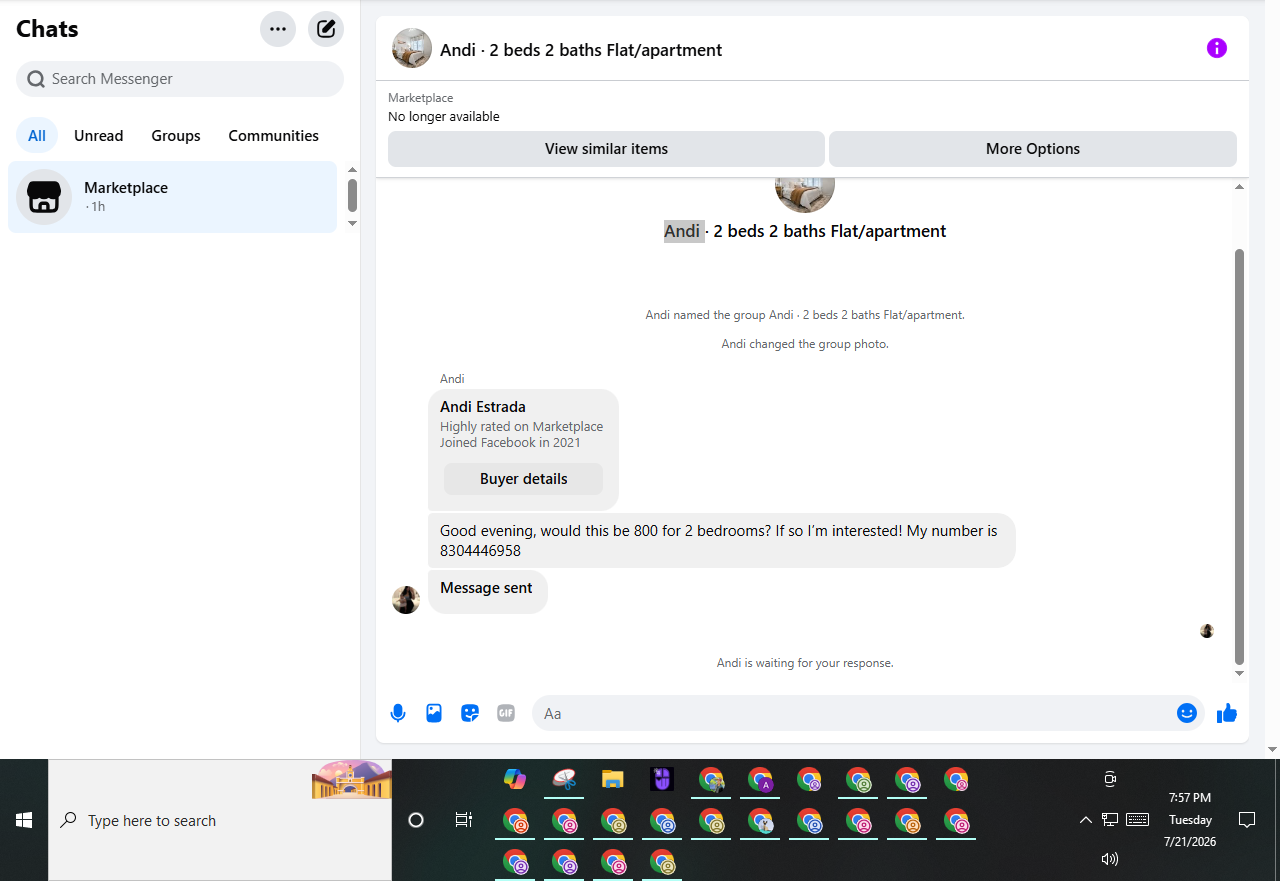This screenshot has height=881, width=1280.
Task: Open Task View on the taskbar
Action: 464,820
